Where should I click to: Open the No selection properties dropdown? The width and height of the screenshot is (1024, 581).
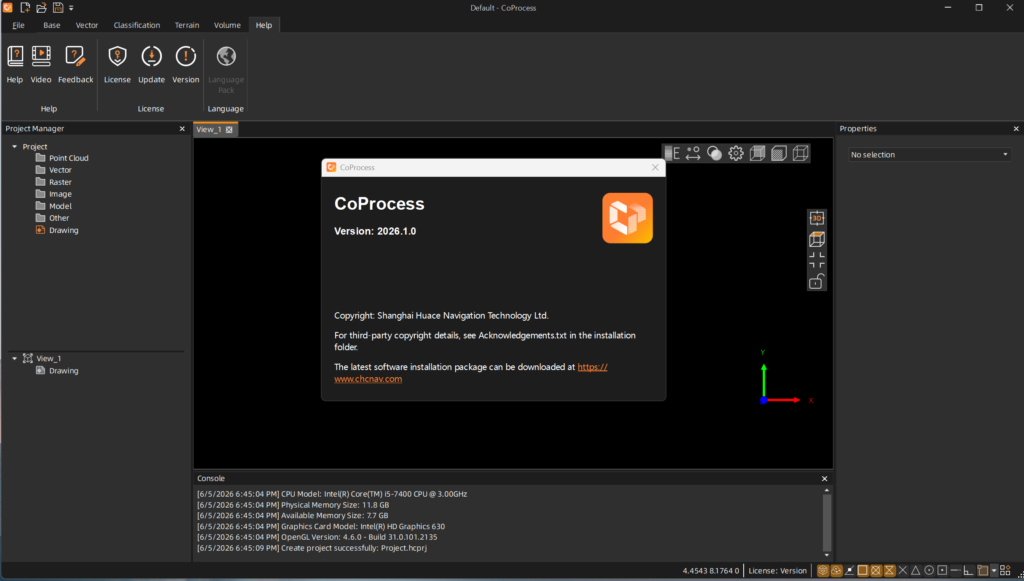(x=929, y=155)
